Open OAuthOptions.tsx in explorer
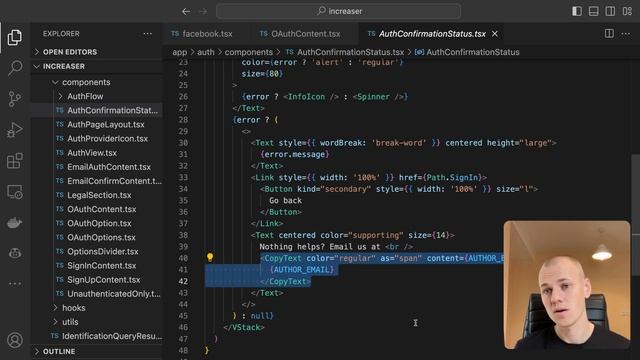640x360 pixels. pyautogui.click(x=97, y=237)
